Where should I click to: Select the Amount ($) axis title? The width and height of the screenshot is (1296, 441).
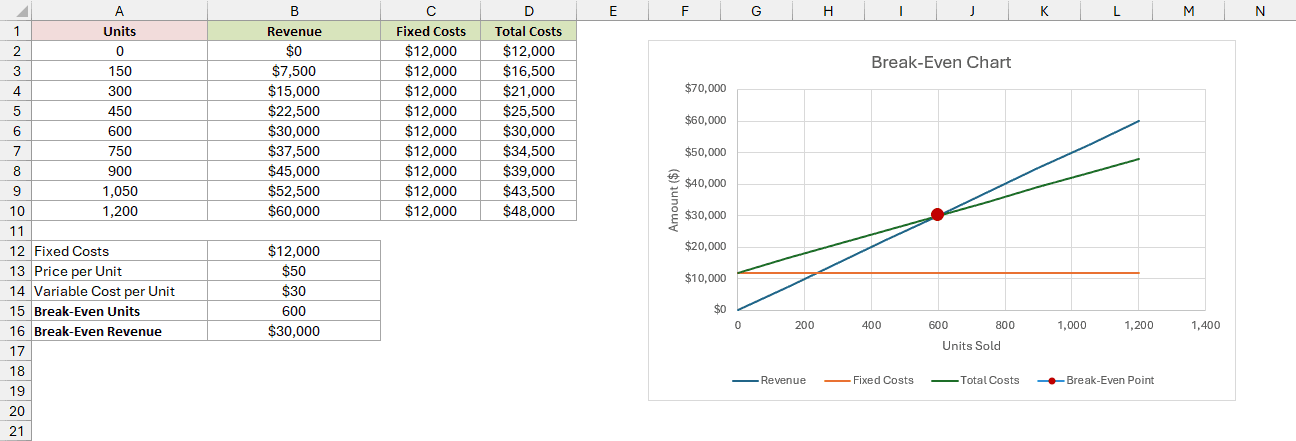pyautogui.click(x=674, y=198)
